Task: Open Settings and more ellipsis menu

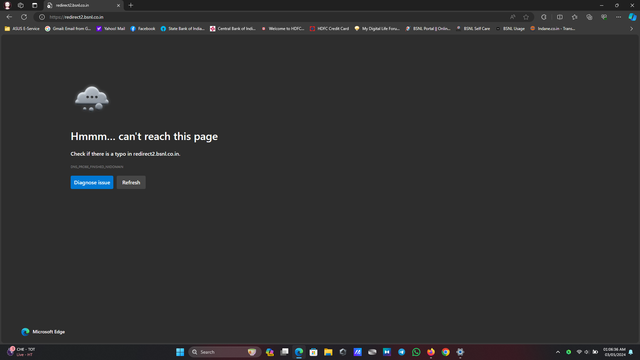Action: click(x=619, y=17)
